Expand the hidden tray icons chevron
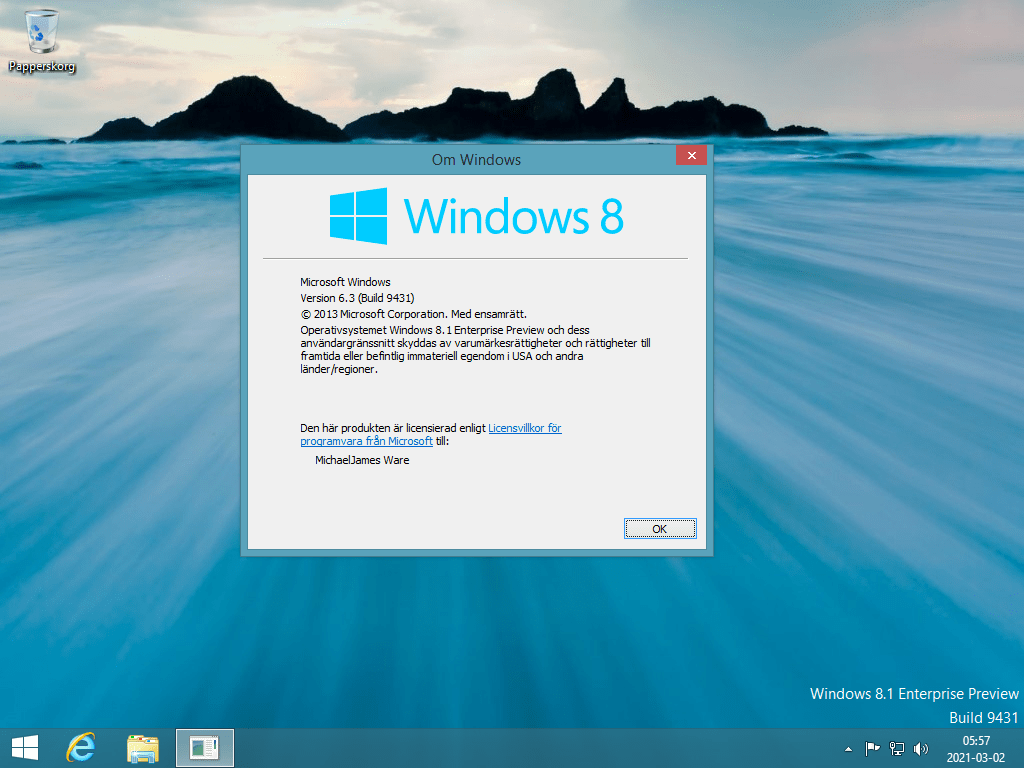Screen dimensions: 1024x768 click(849, 748)
